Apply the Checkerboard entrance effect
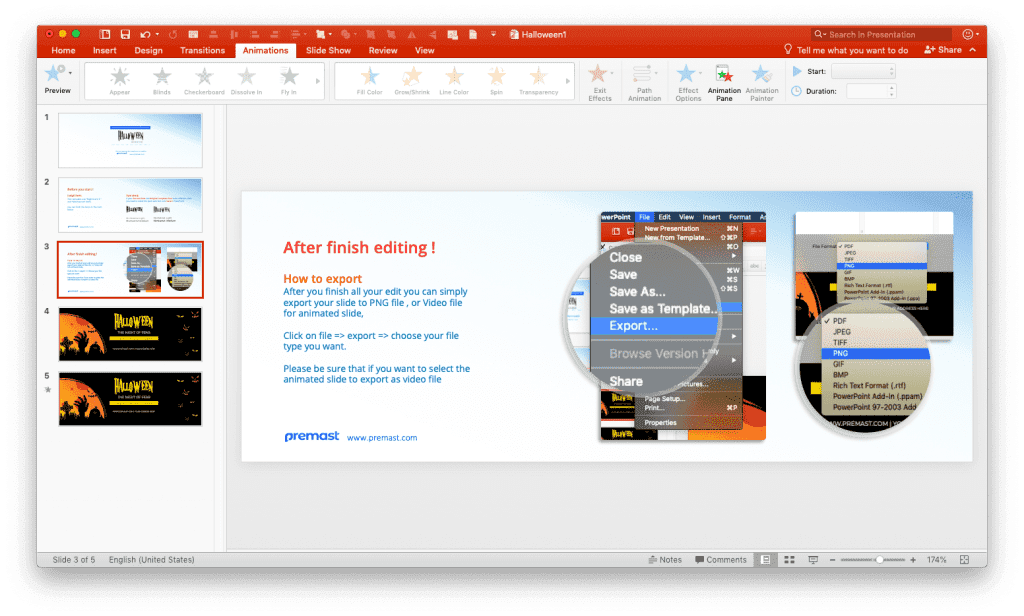 (x=204, y=81)
